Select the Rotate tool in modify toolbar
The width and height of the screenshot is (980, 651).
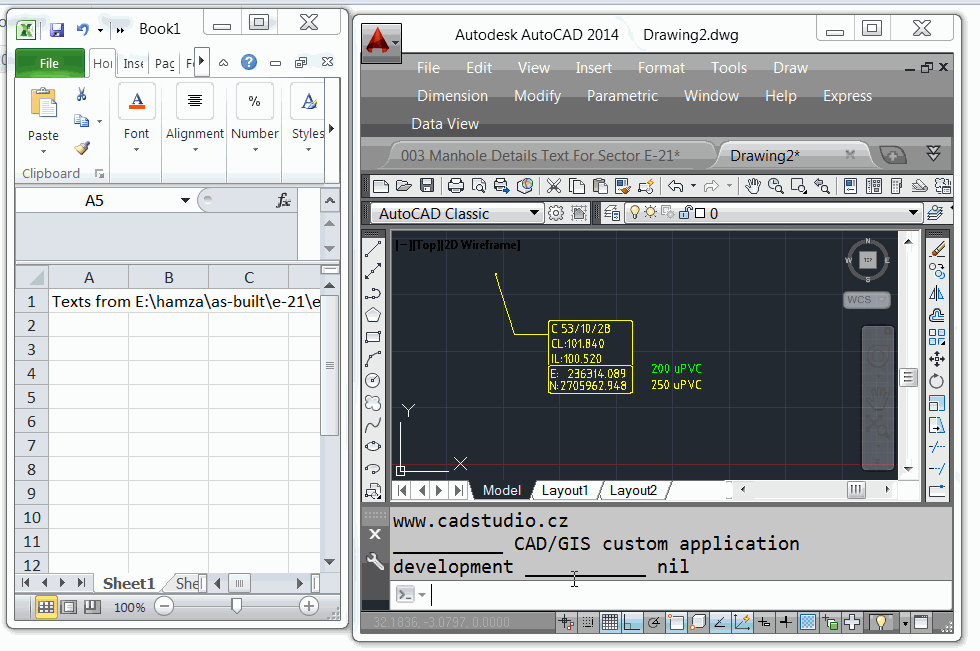click(x=936, y=380)
